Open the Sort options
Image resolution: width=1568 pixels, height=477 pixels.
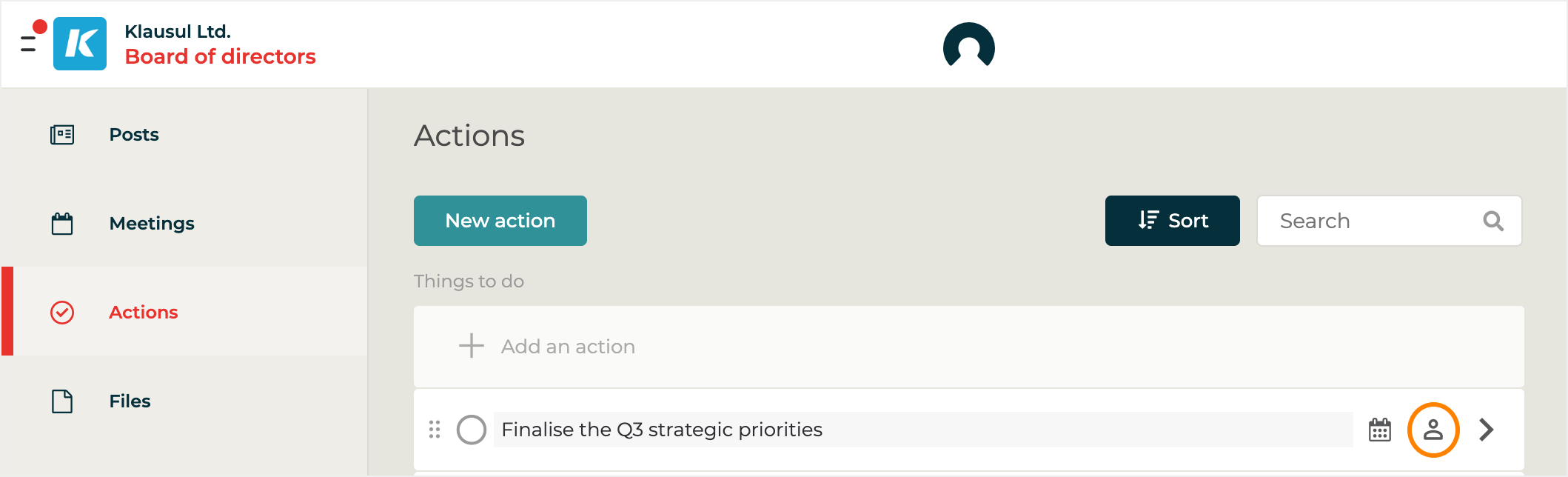1172,221
